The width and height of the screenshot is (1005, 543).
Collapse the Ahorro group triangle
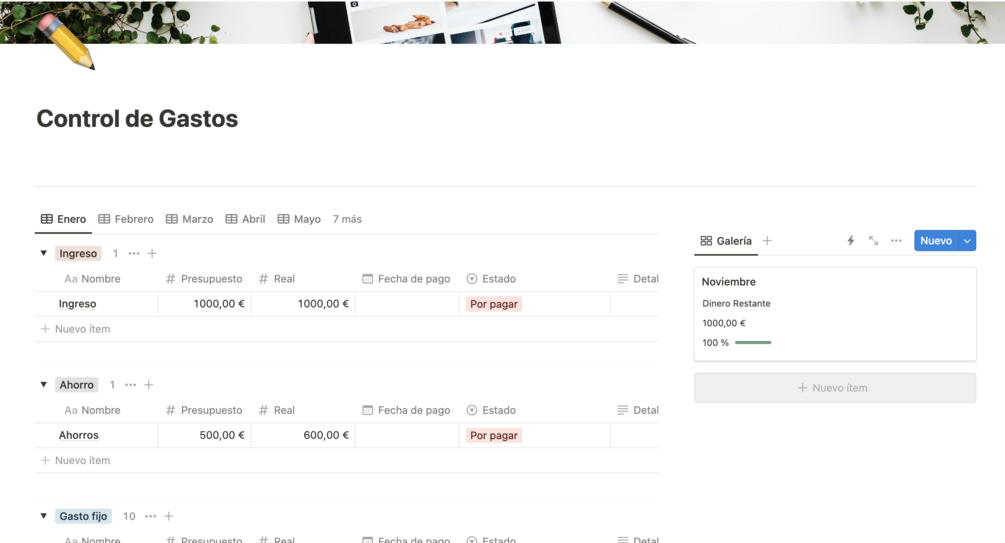pos(44,385)
